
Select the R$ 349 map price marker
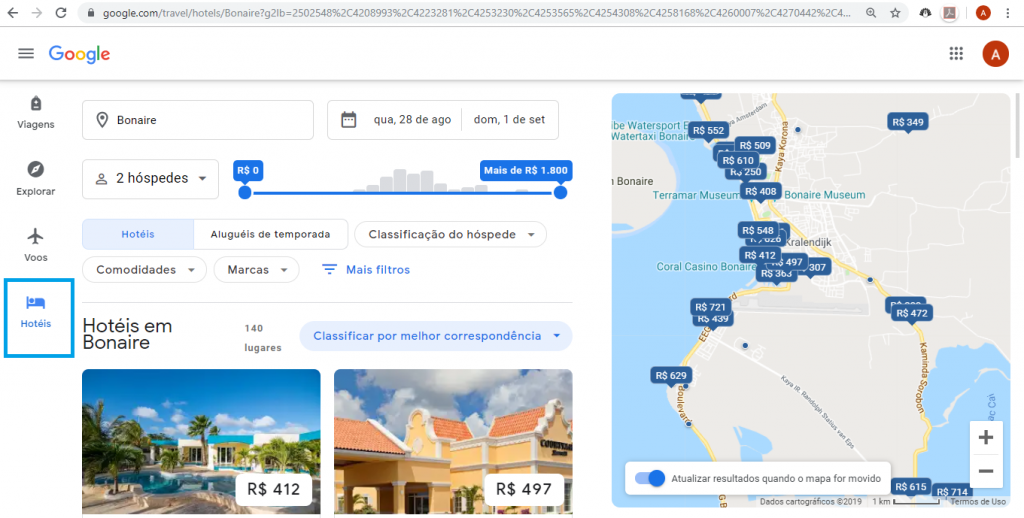908,122
